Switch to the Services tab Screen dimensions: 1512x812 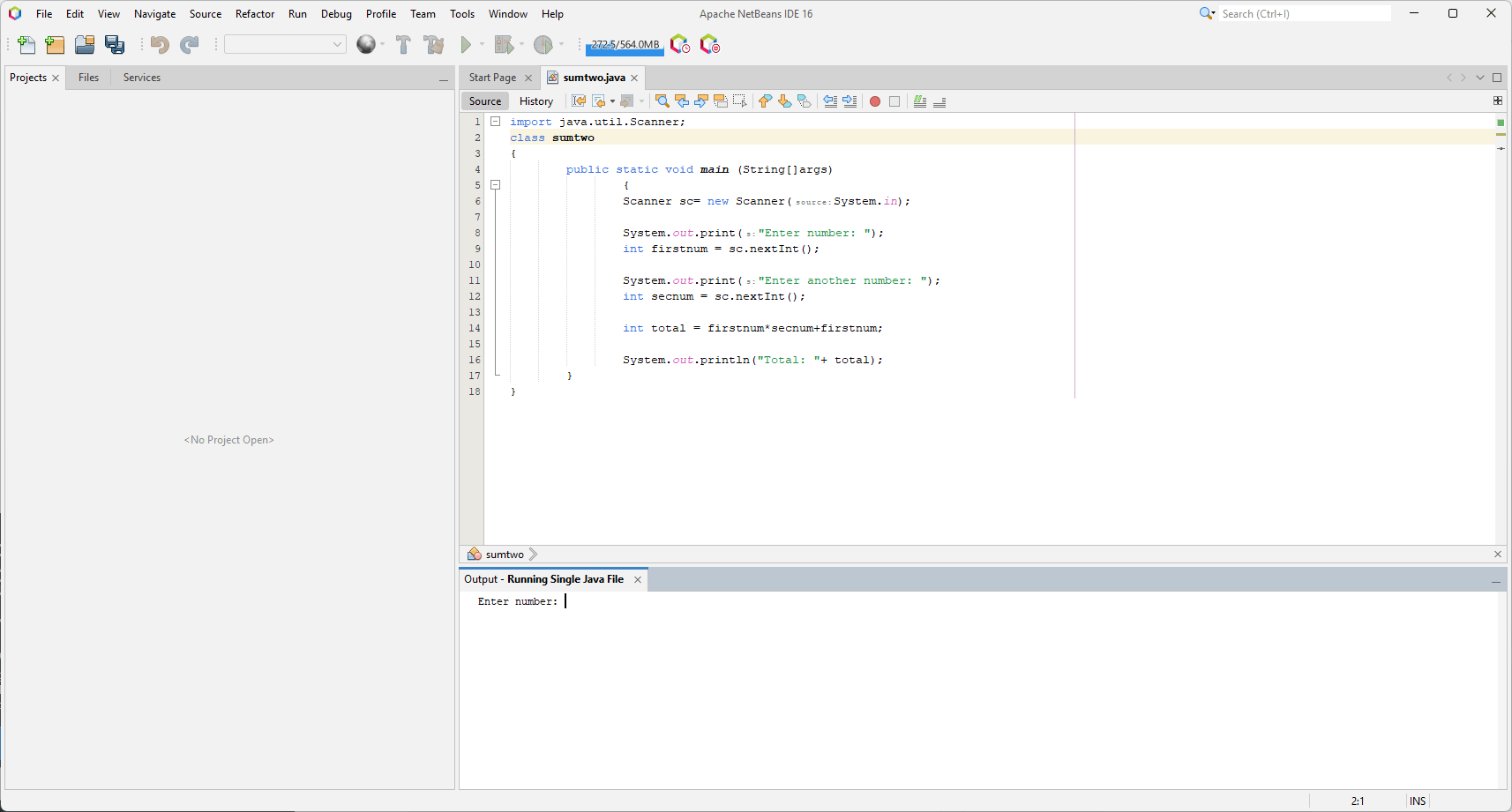(x=142, y=78)
